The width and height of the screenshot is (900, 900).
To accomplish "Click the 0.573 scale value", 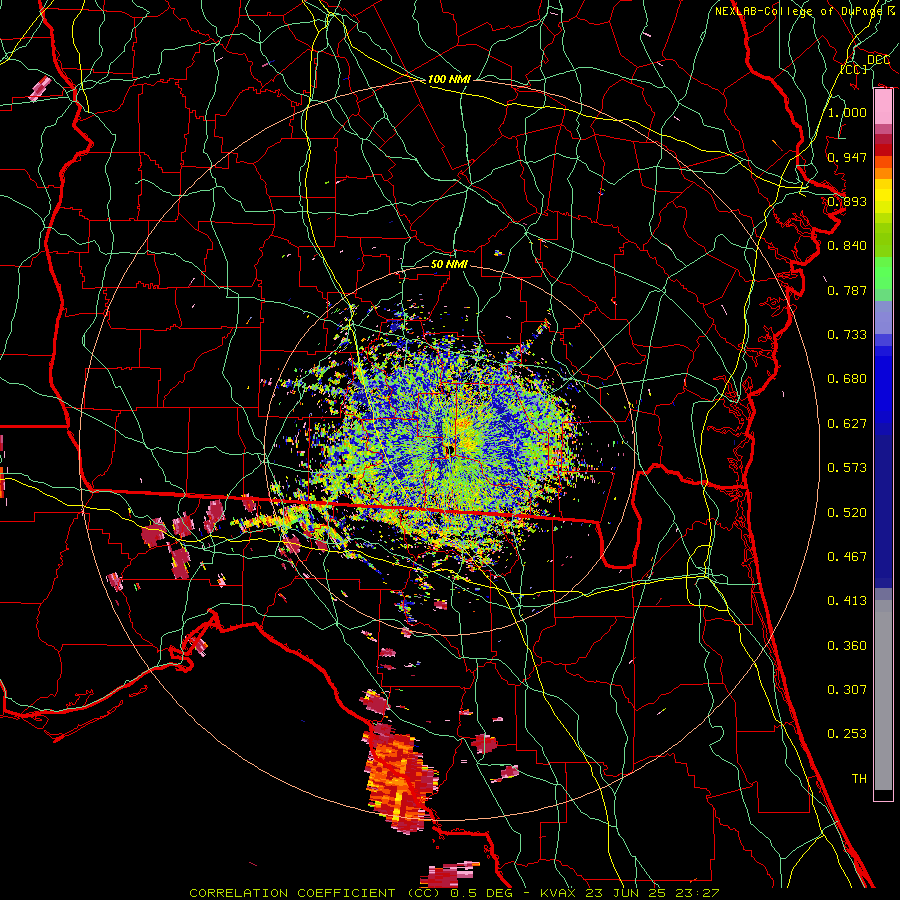I will 847,468.
